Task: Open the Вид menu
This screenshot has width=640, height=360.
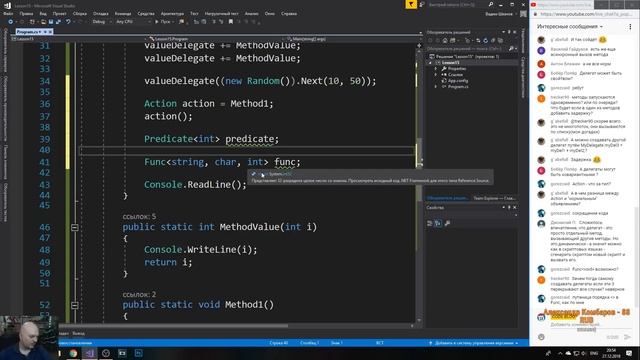Action: 43,13
